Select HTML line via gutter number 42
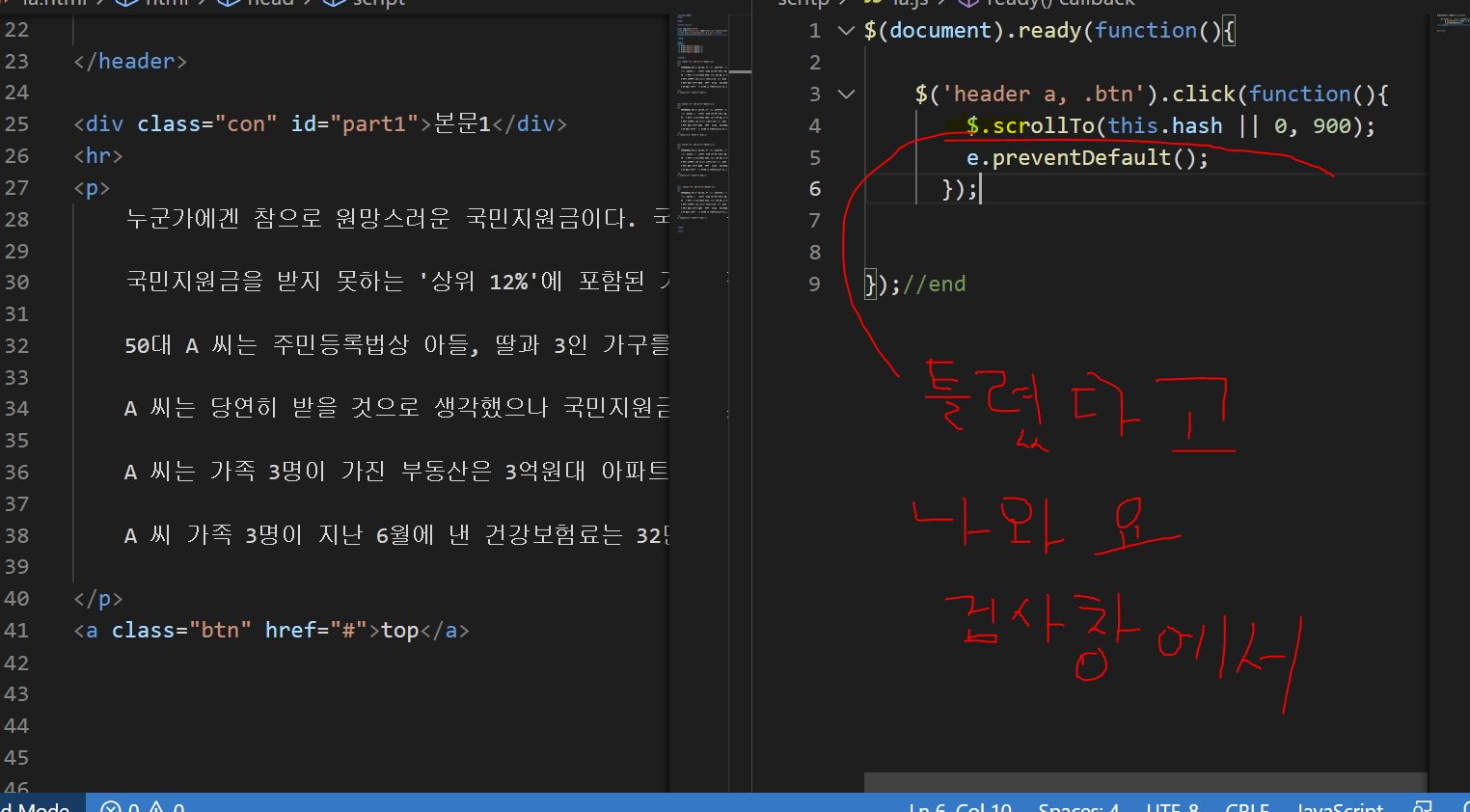 click(17, 663)
